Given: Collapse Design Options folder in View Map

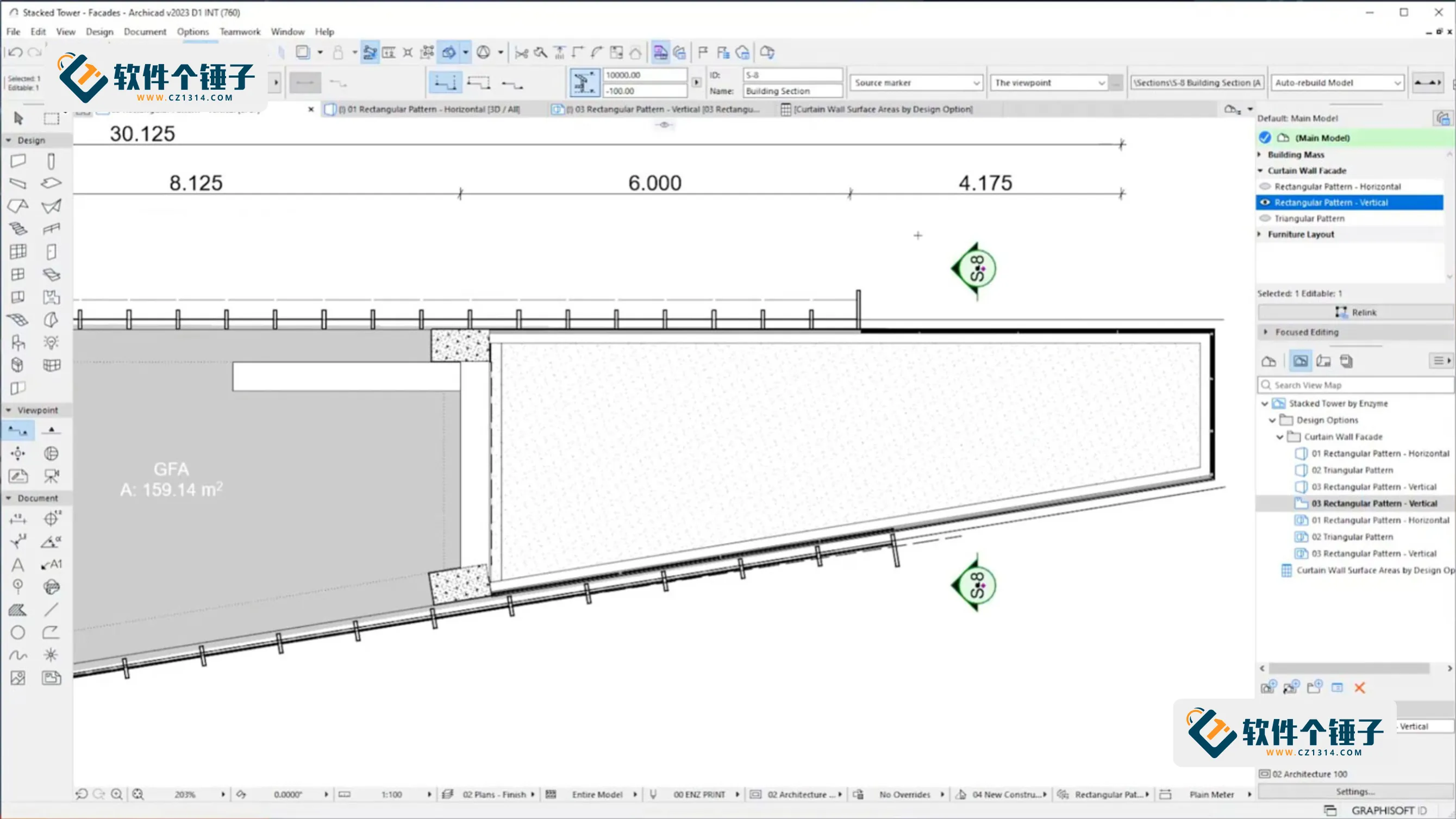Looking at the screenshot, I should click(1272, 420).
